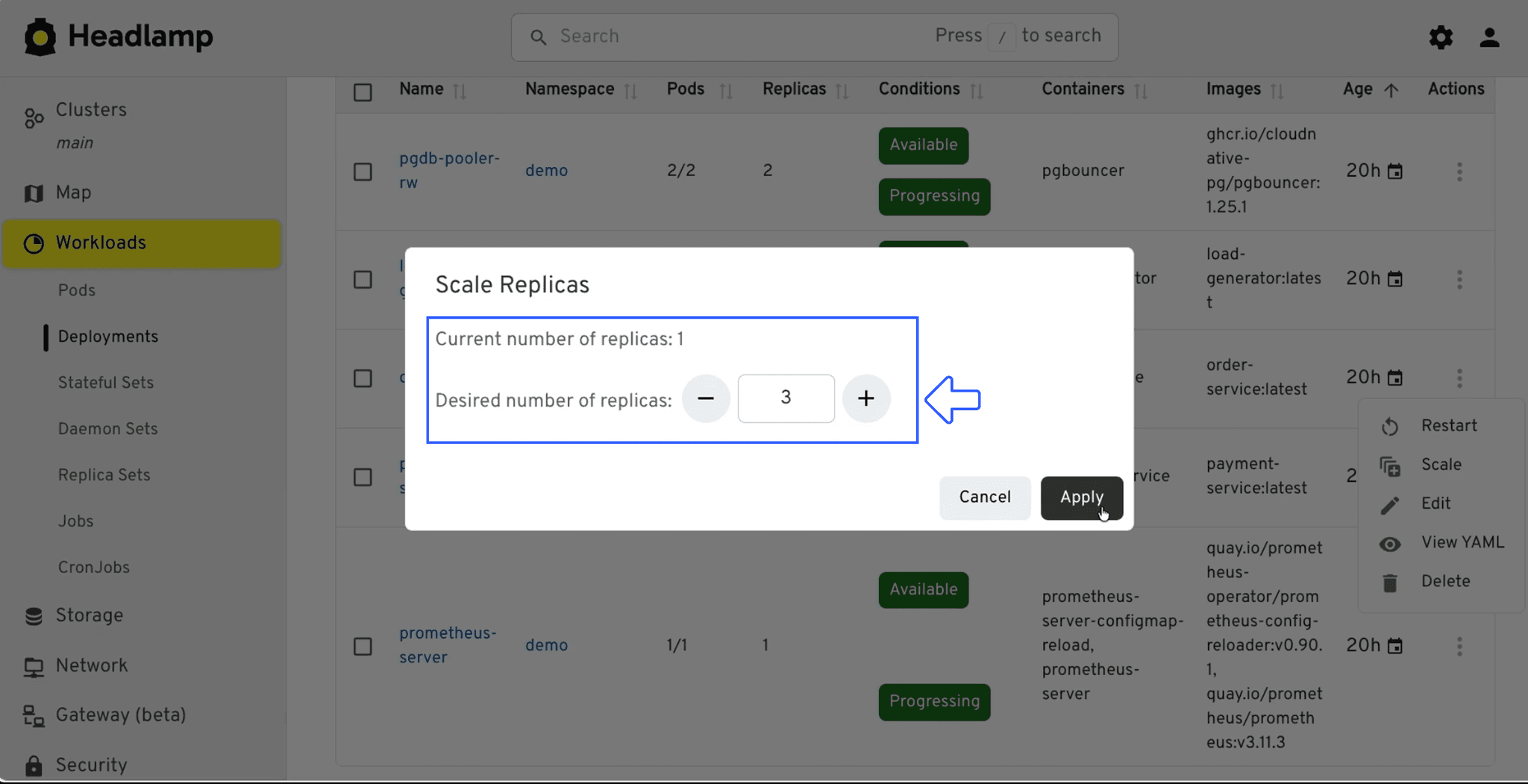
Task: Click calendar icon in the load-generator row
Action: [1394, 279]
